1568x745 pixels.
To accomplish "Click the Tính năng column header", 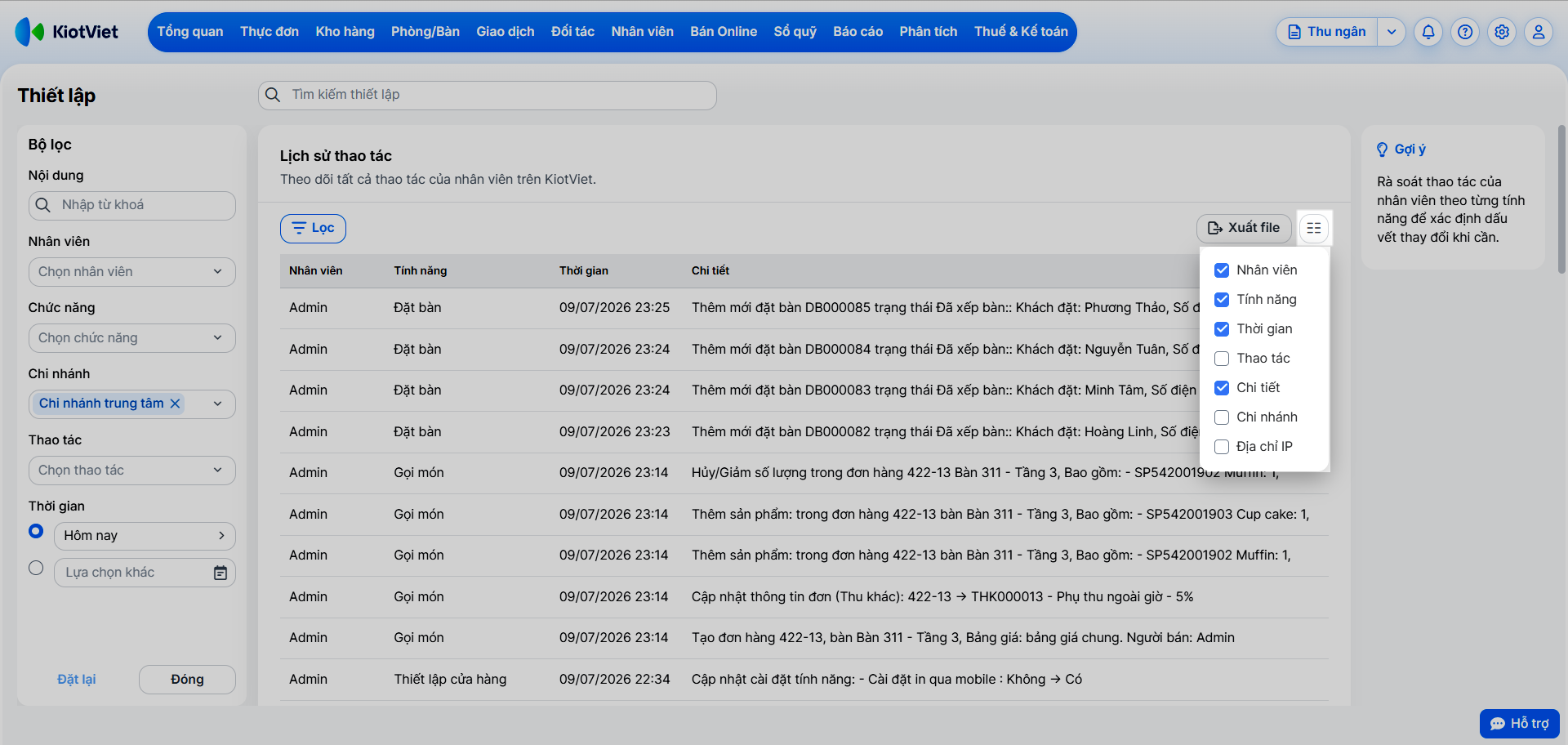I will (x=421, y=271).
